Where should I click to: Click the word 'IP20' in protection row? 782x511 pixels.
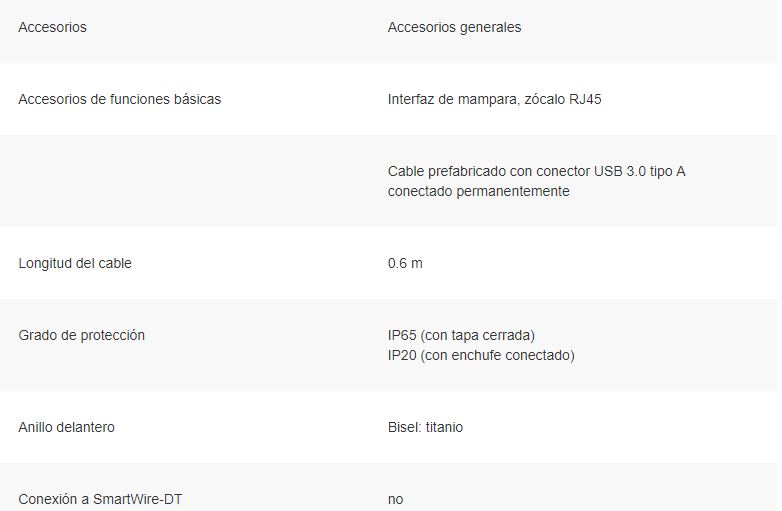pyautogui.click(x=402, y=355)
